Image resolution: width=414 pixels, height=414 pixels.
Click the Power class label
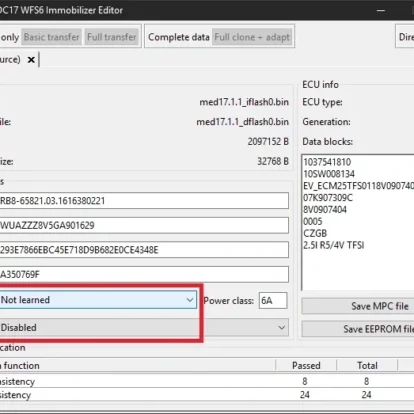(229, 301)
